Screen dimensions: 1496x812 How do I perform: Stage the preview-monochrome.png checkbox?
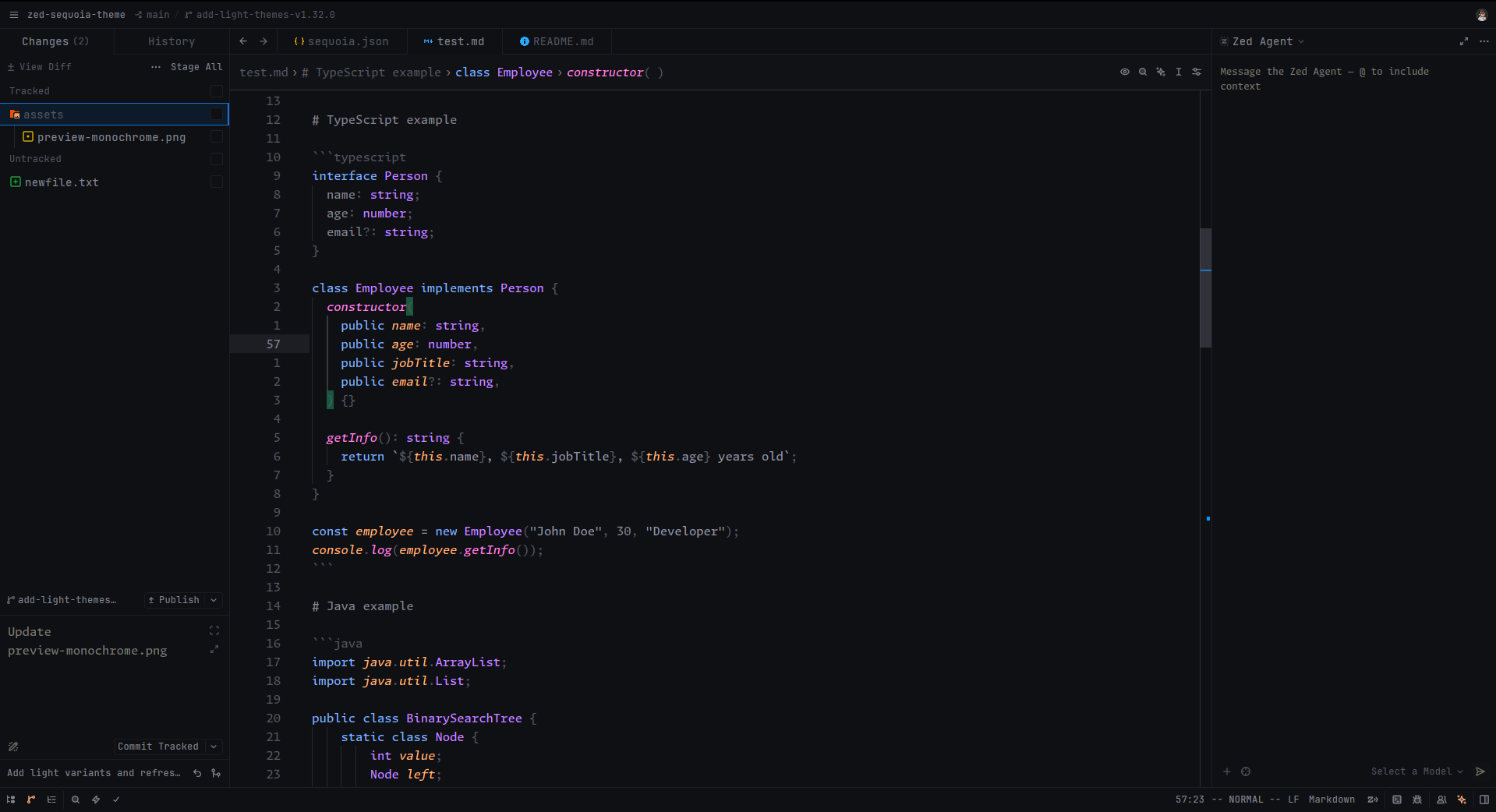pyautogui.click(x=217, y=137)
